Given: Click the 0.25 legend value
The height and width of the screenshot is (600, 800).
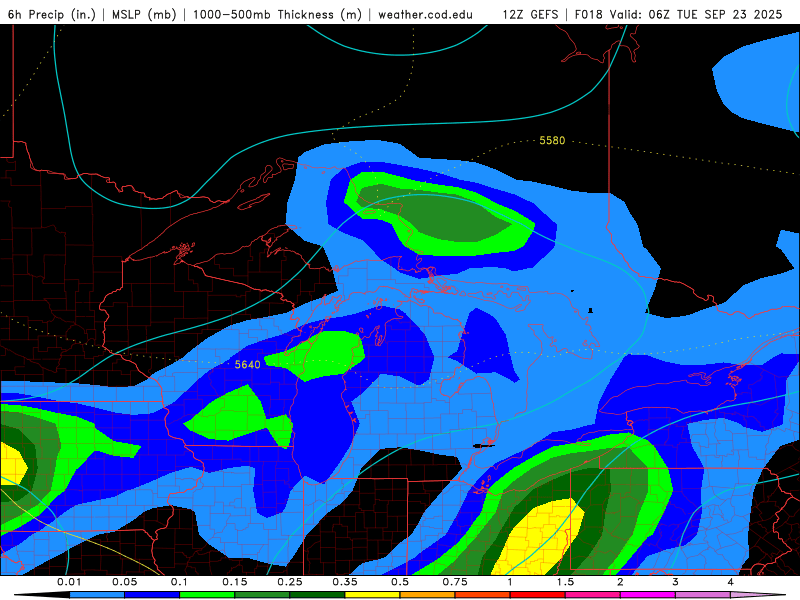Looking at the screenshot, I should coord(290,582).
